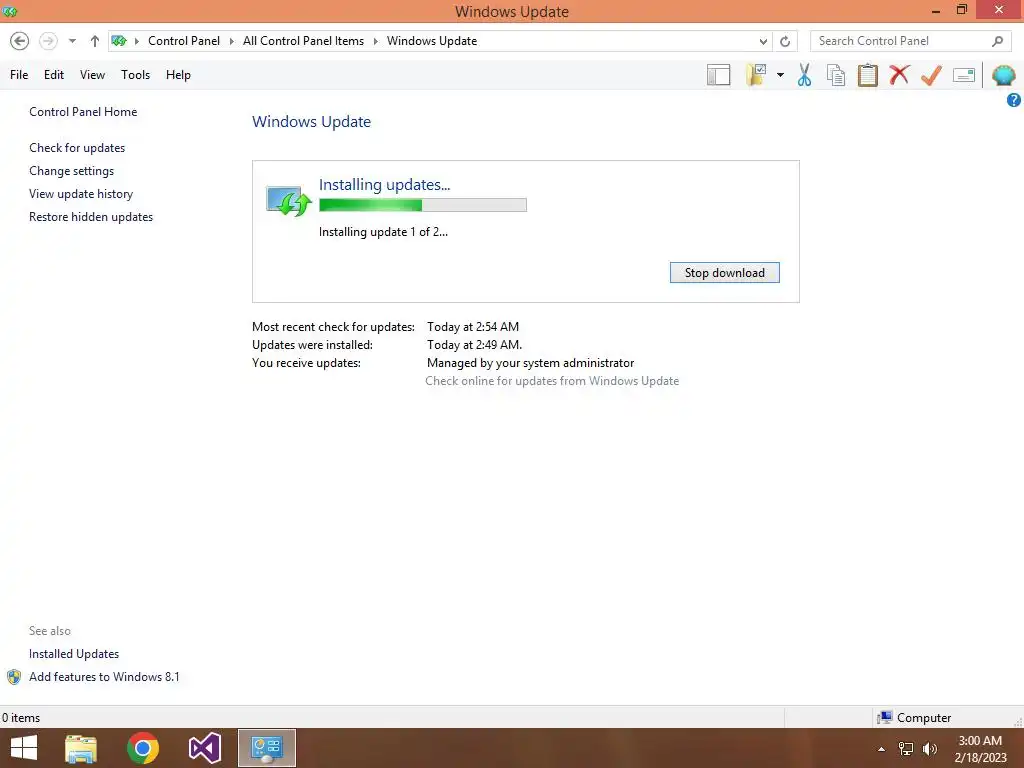Open the File menu
The image size is (1024, 768).
(x=19, y=75)
